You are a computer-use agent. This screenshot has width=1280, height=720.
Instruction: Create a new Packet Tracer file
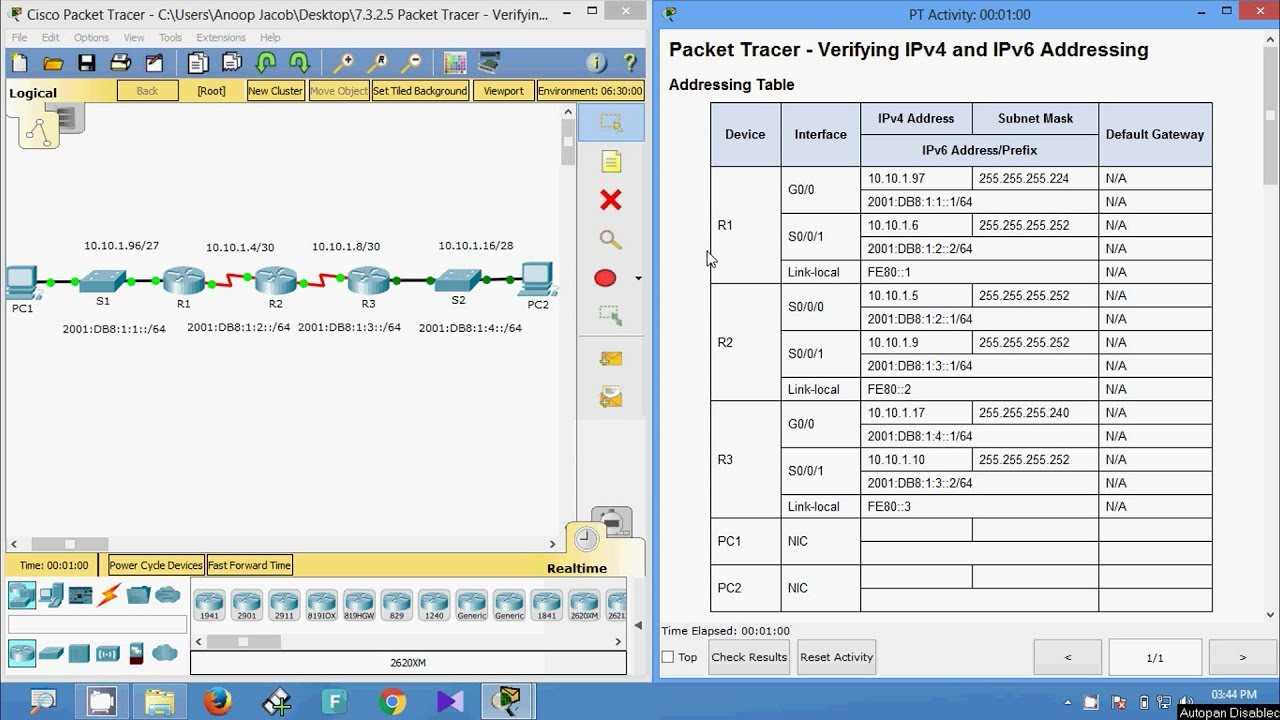click(x=20, y=63)
